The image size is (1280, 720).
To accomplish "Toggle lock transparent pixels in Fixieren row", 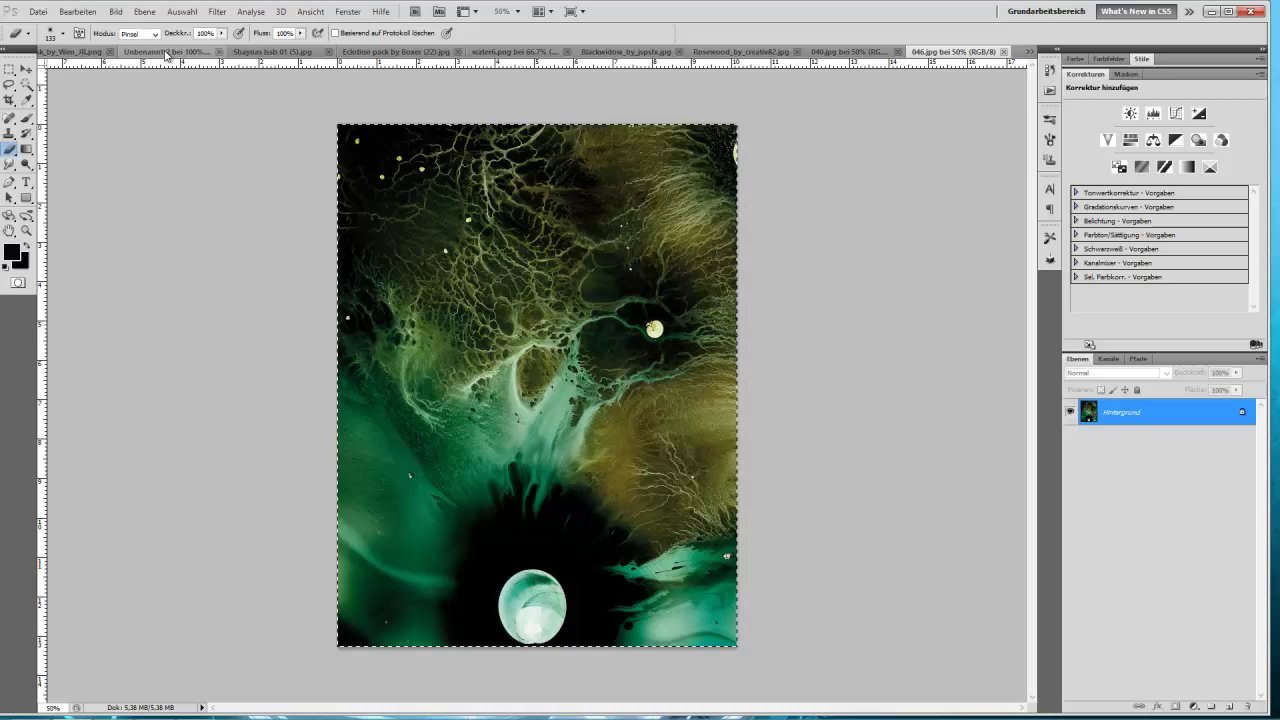I will [1101, 390].
